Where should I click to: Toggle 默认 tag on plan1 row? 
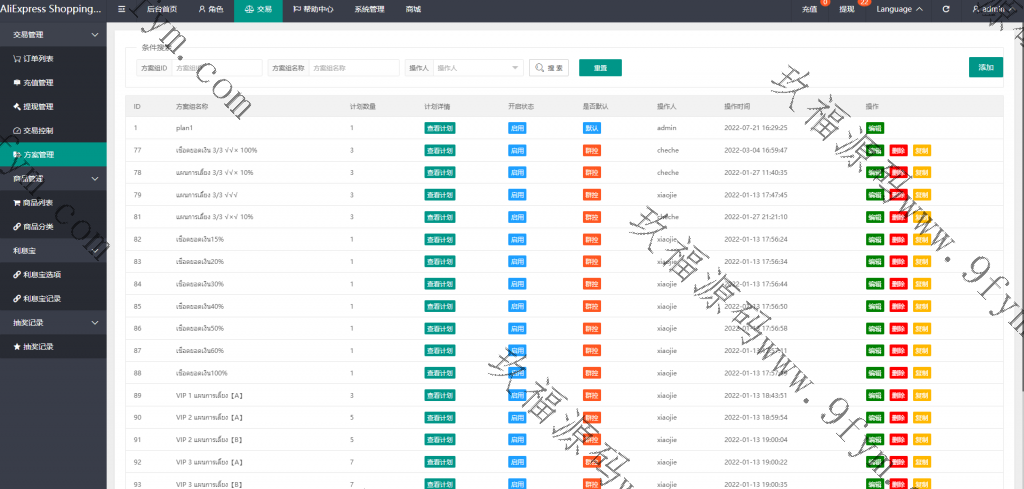pyautogui.click(x=591, y=128)
